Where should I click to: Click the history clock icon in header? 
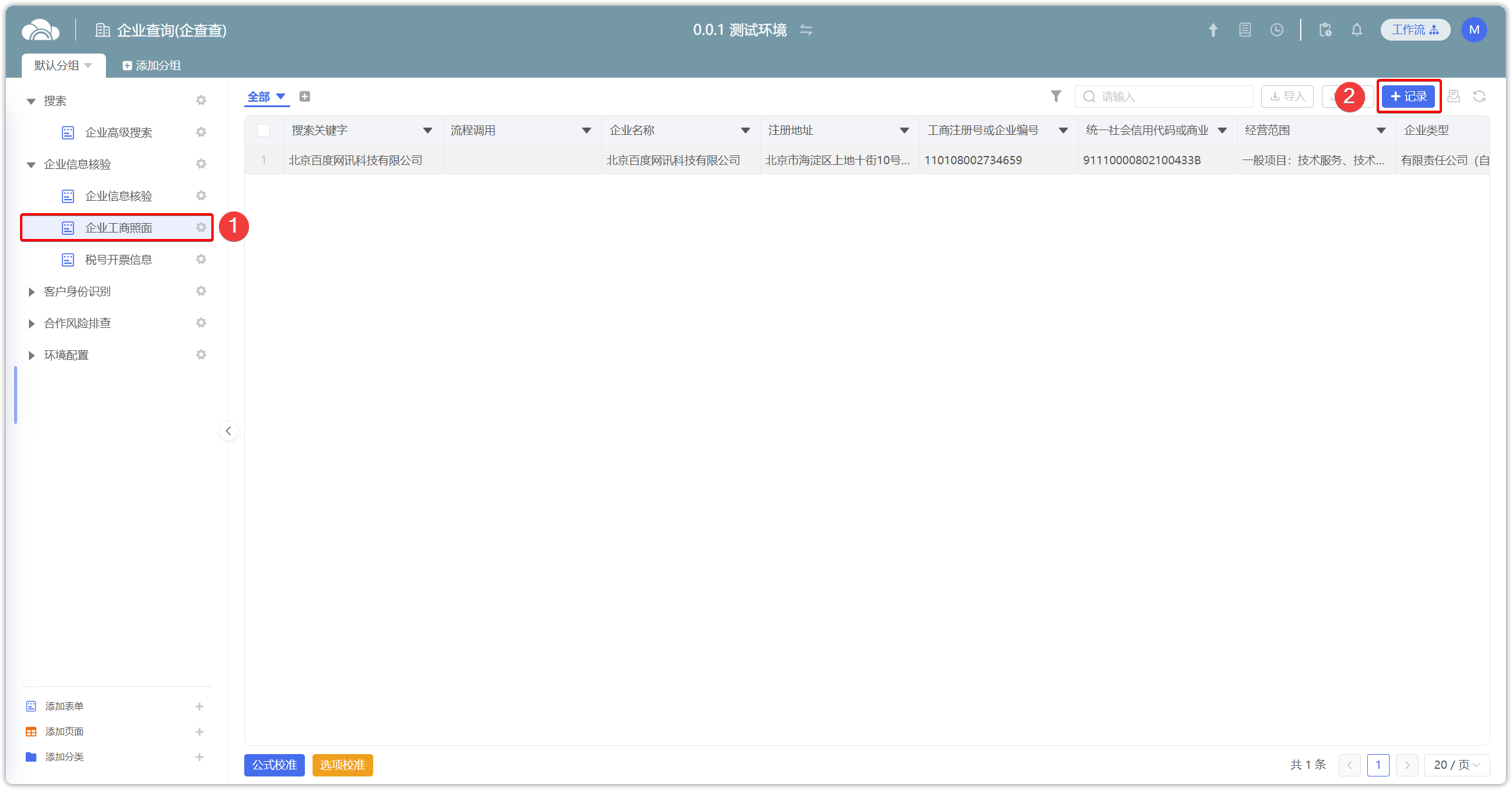[1277, 30]
